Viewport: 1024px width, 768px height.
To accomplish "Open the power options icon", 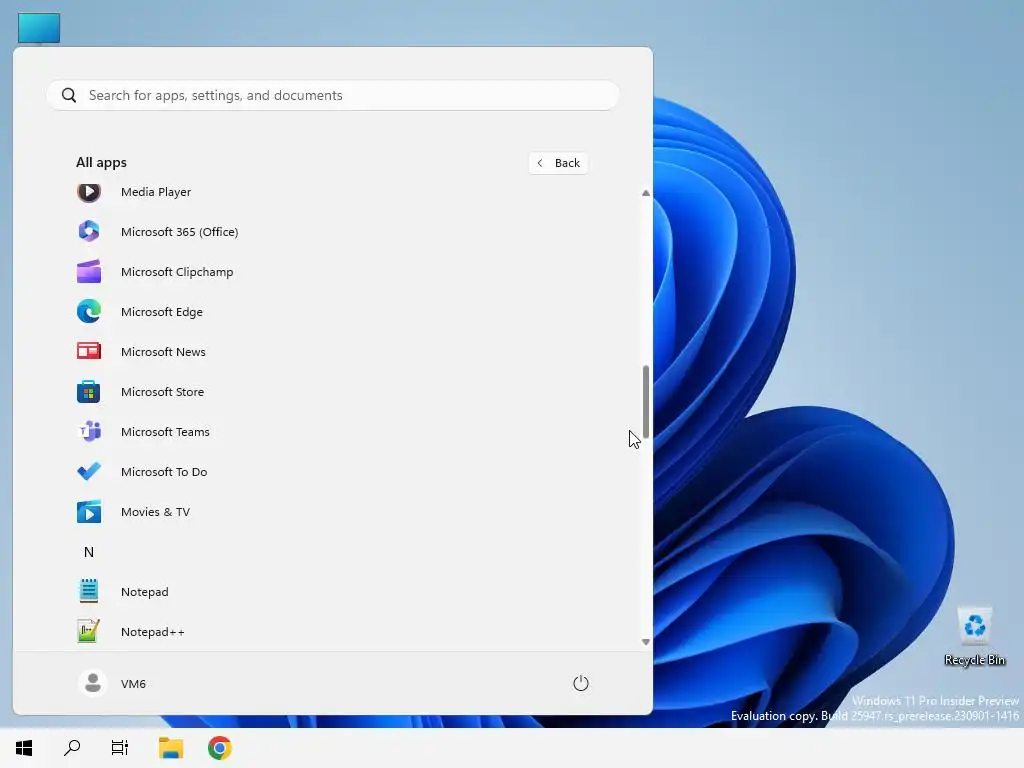I will point(581,683).
